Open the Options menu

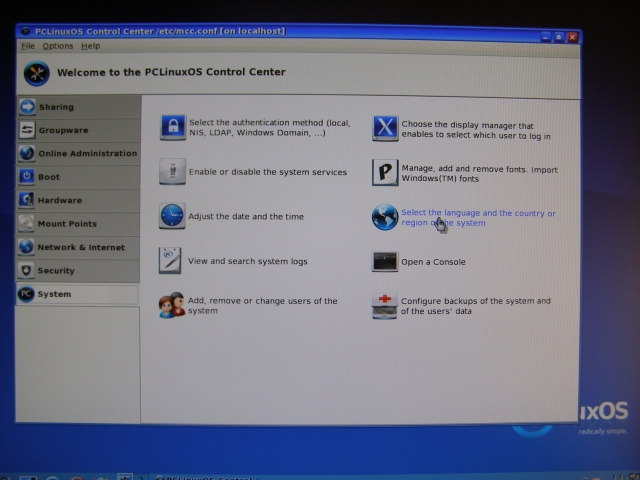(58, 46)
